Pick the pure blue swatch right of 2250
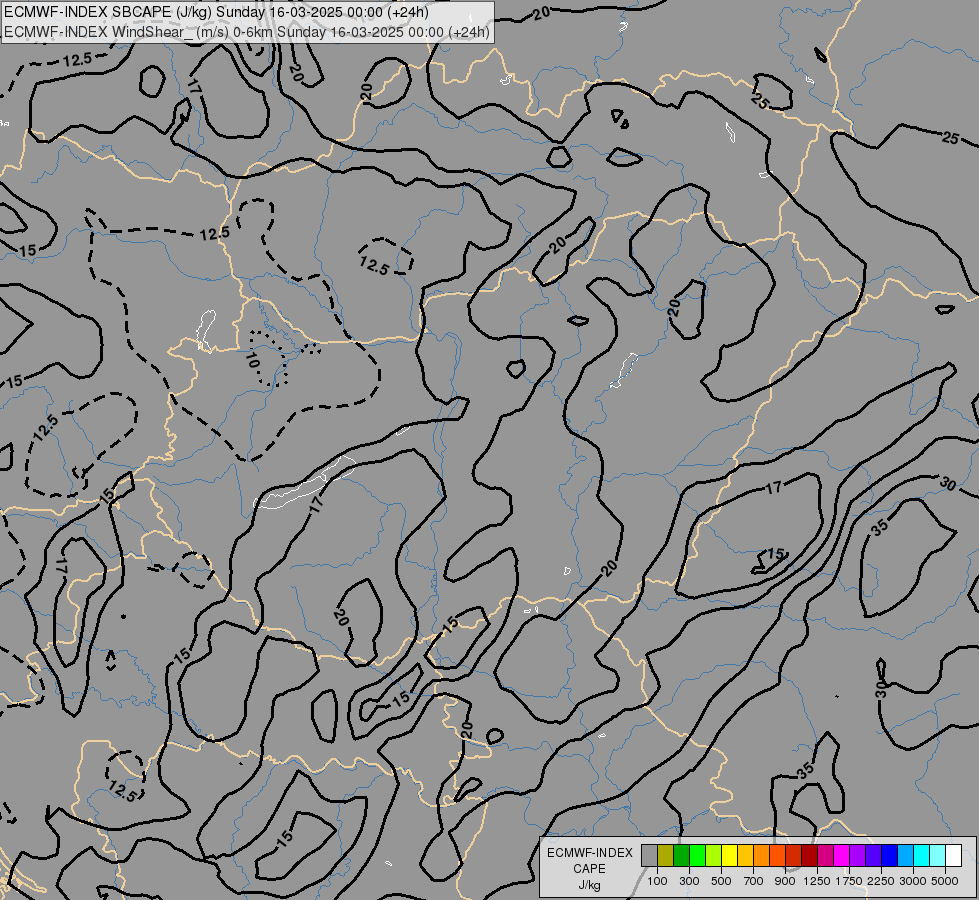 pos(889,856)
